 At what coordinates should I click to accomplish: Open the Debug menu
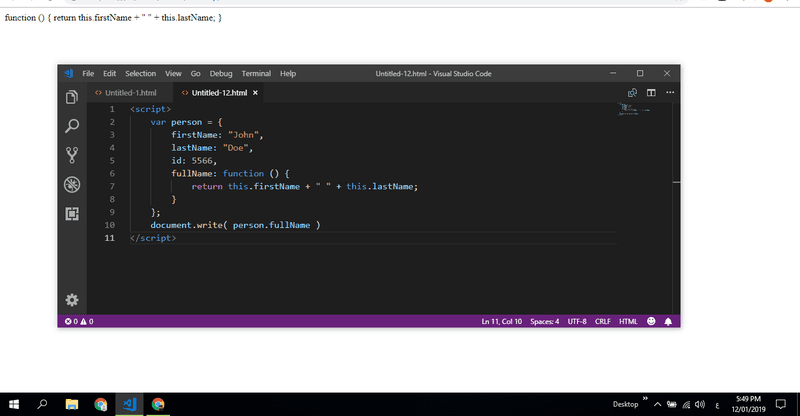point(221,74)
